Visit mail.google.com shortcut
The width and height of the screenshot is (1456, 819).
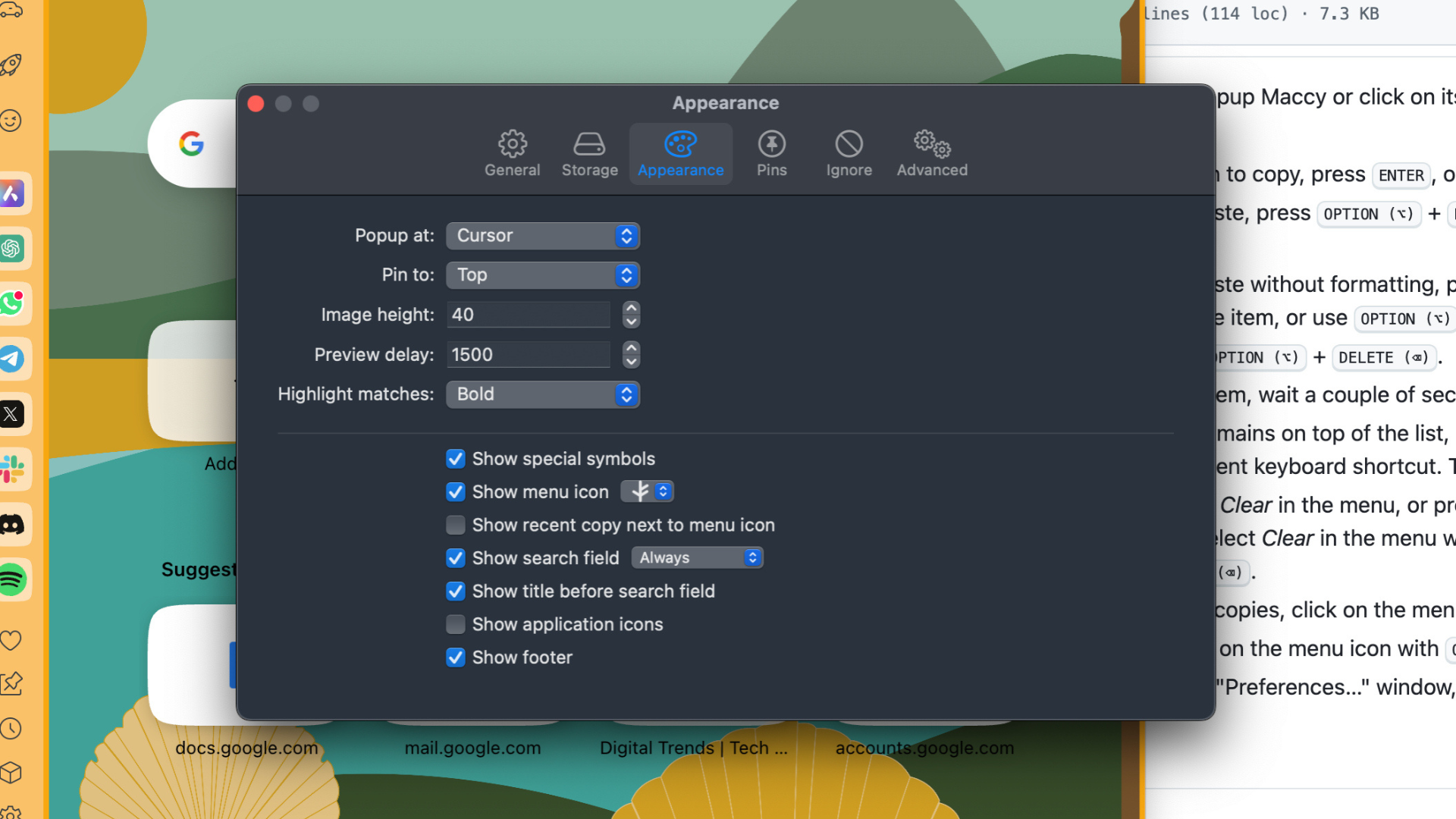pyautogui.click(x=472, y=748)
